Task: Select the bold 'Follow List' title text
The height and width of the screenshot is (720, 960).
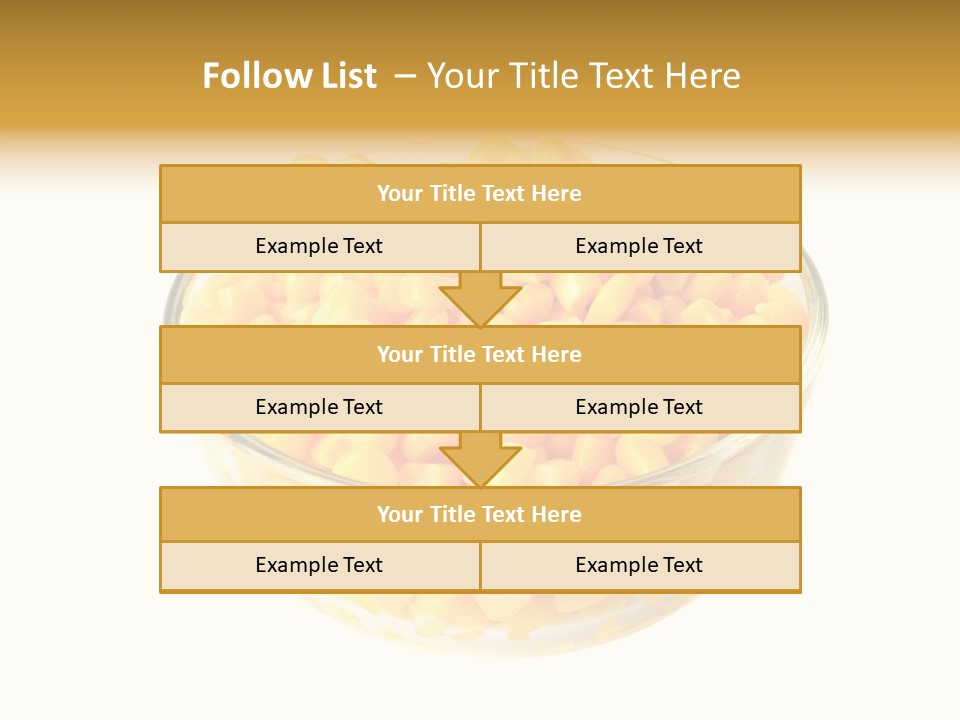Action: 289,76
